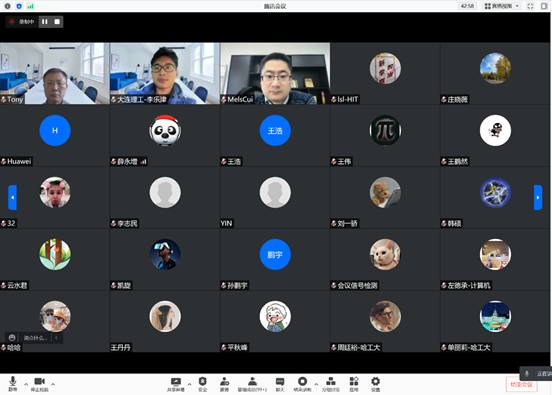Toggle the end recording button in toolbar
Image resolution: width=552 pixels, height=395 pixels.
302,384
